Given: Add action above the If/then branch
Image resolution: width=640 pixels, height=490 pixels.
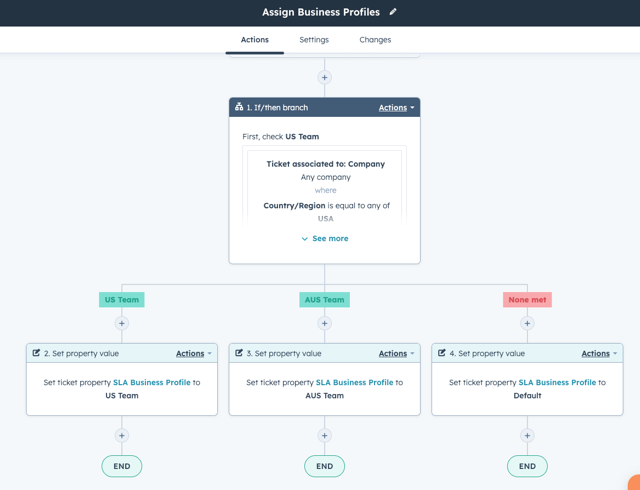Looking at the screenshot, I should [324, 78].
